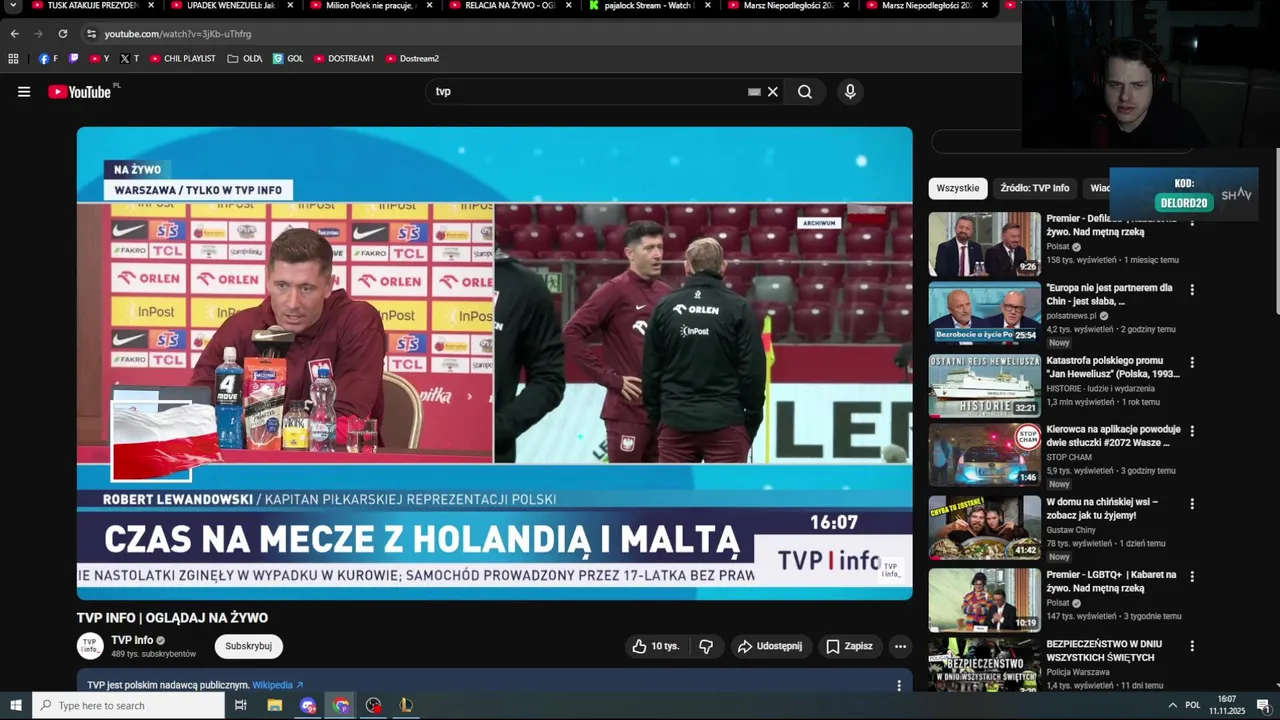The height and width of the screenshot is (720, 1280).
Task: Open options for 'Kierowca na aplikacje' video
Action: (x=1192, y=433)
